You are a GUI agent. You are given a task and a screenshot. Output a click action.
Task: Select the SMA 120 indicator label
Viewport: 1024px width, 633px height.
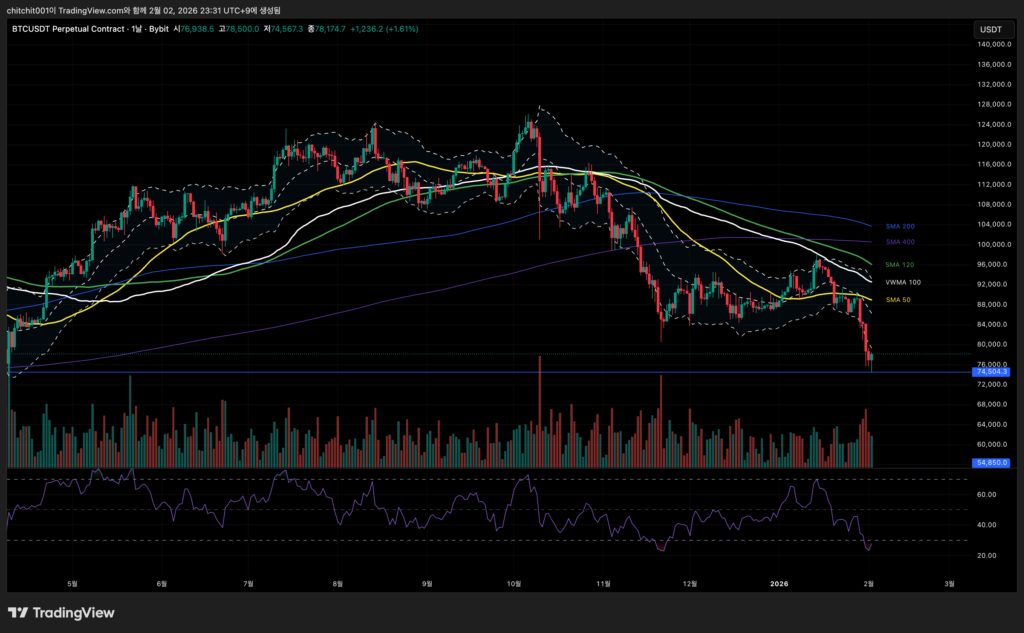[x=900, y=265]
